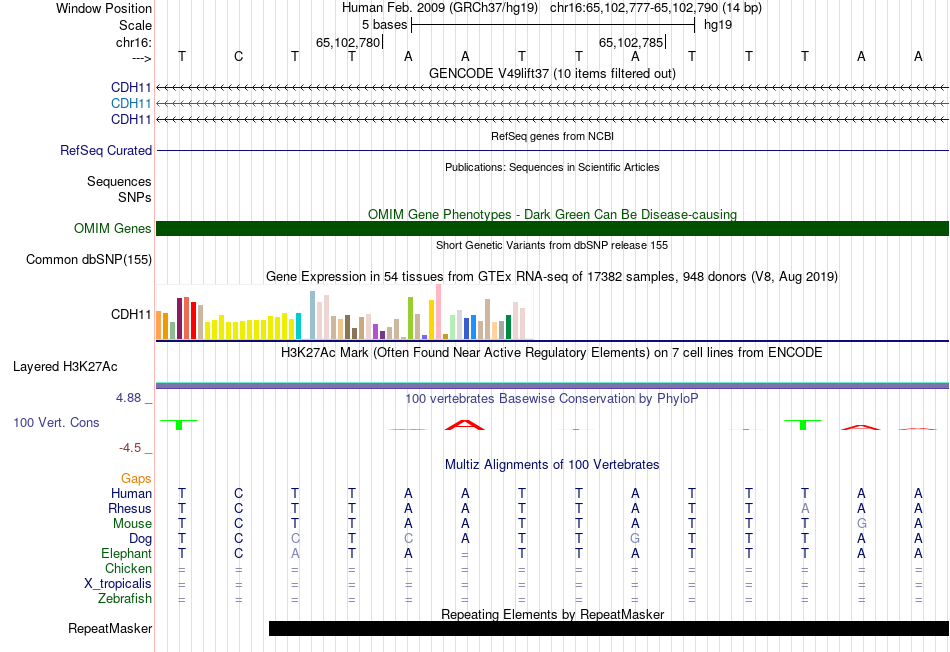Click the 65,102,785 coordinate marker
Screen dimensions: 950x652
(631, 42)
